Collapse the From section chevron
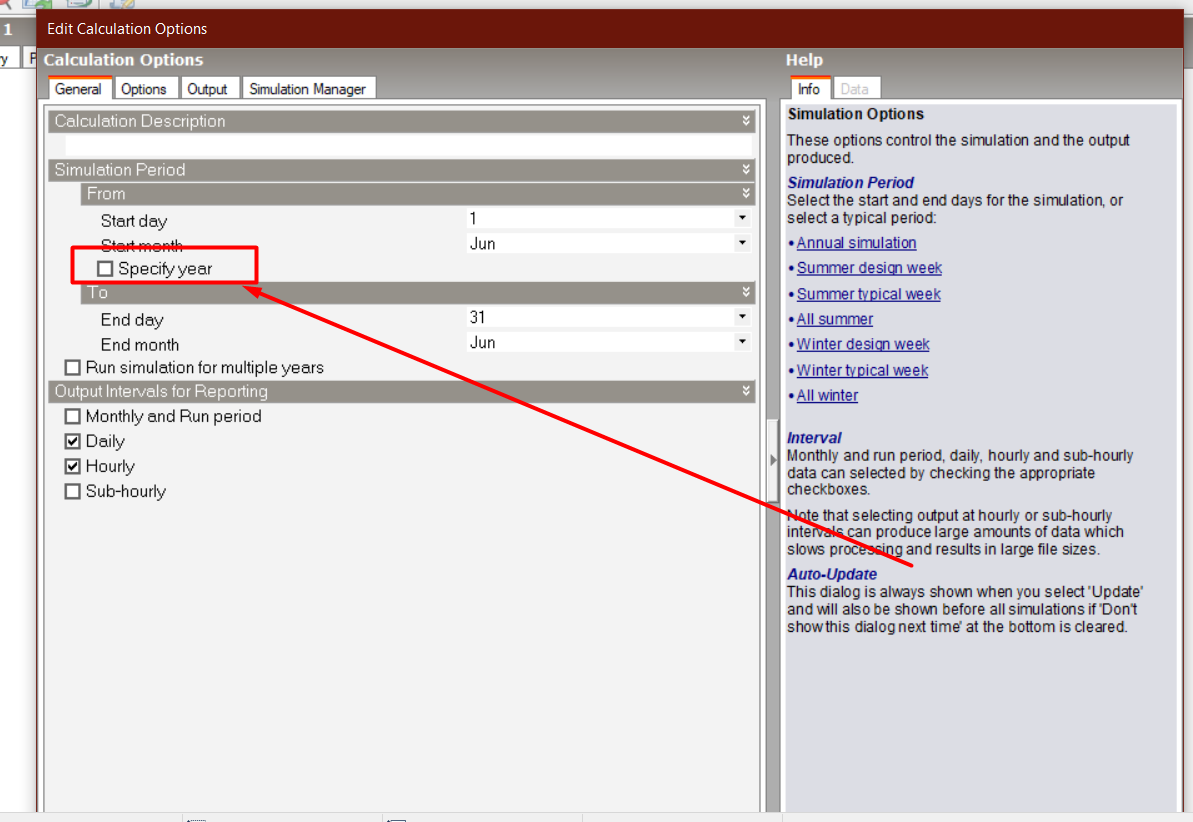Image resolution: width=1193 pixels, height=822 pixels. [746, 193]
